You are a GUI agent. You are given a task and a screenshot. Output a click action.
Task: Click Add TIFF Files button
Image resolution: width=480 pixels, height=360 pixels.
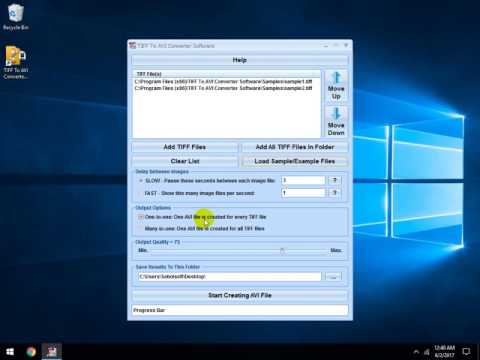[185, 147]
